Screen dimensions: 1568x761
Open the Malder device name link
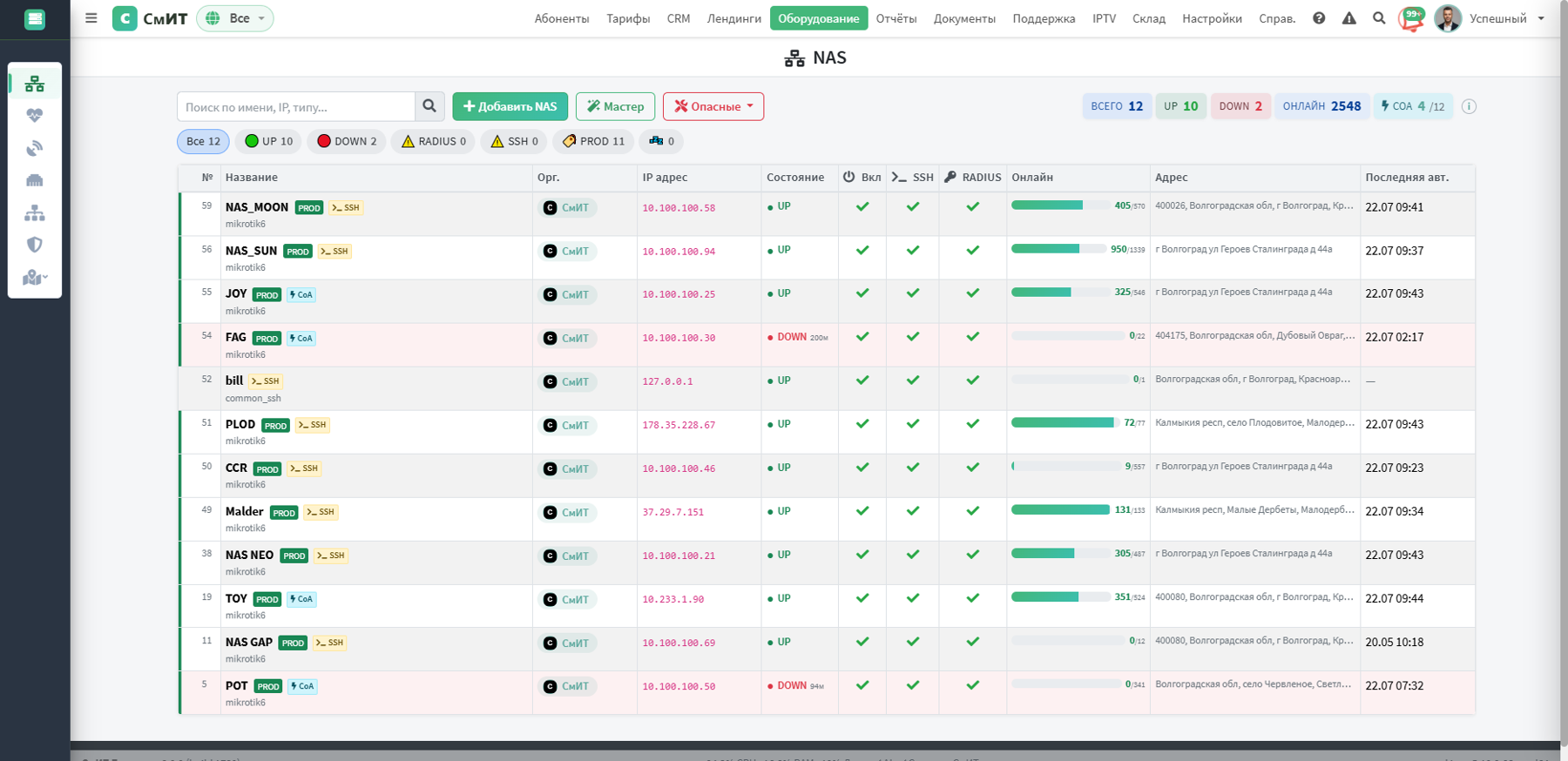pyautogui.click(x=244, y=511)
